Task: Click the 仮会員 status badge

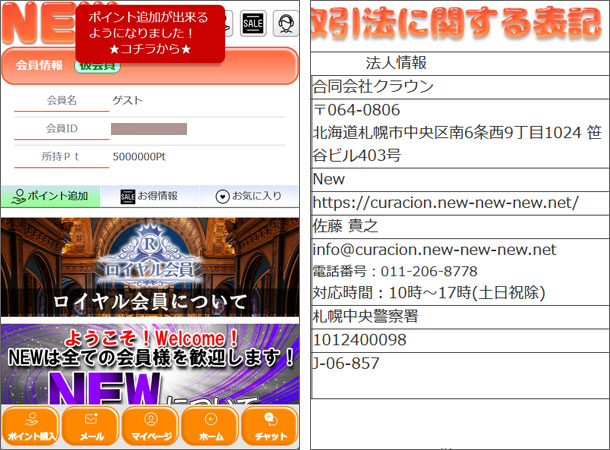Action: click(97, 66)
